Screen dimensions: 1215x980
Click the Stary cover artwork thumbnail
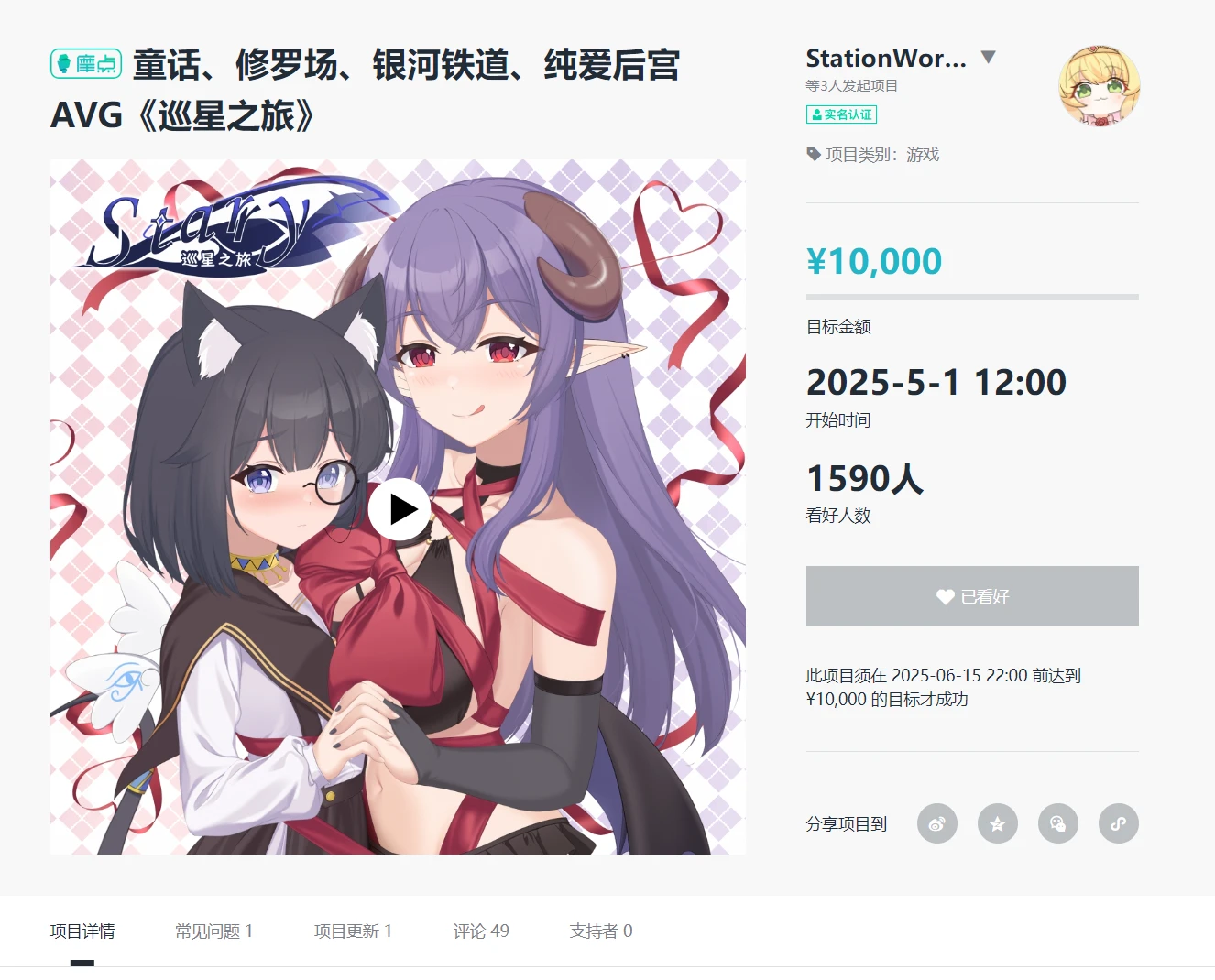pyautogui.click(x=398, y=506)
